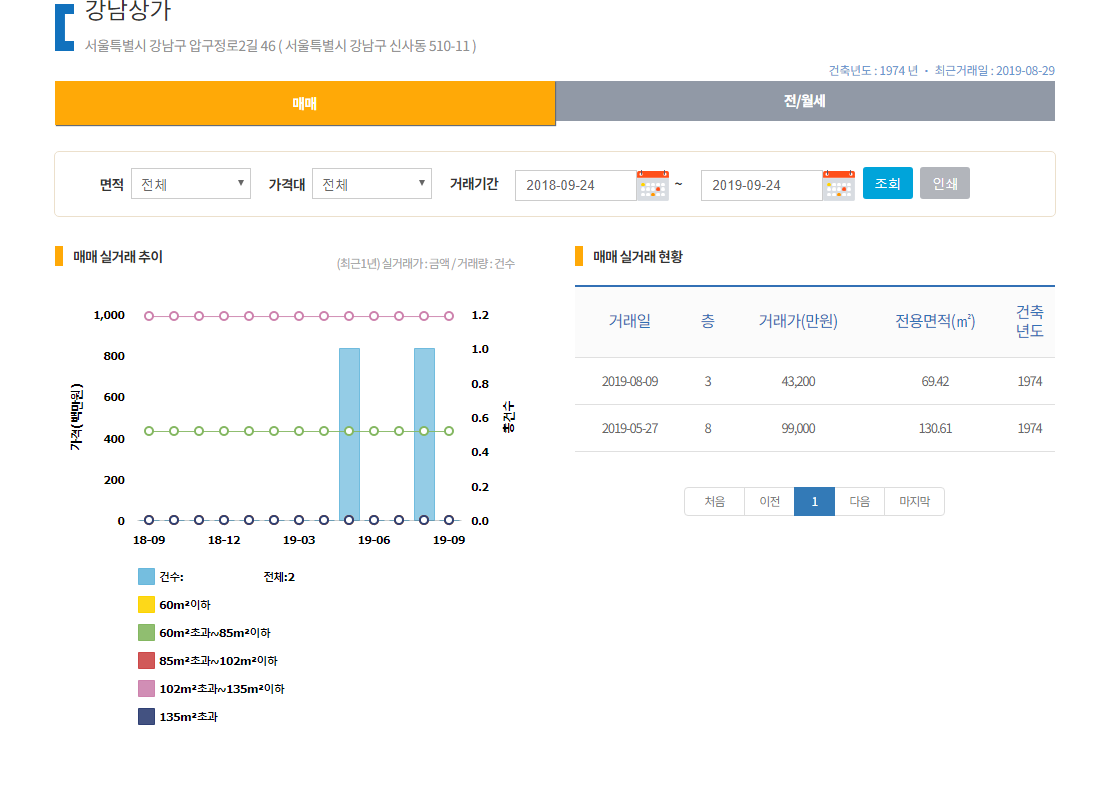Image resolution: width=1109 pixels, height=787 pixels.
Task: Click the building address text 압구정로2길 46
Action: point(232,46)
